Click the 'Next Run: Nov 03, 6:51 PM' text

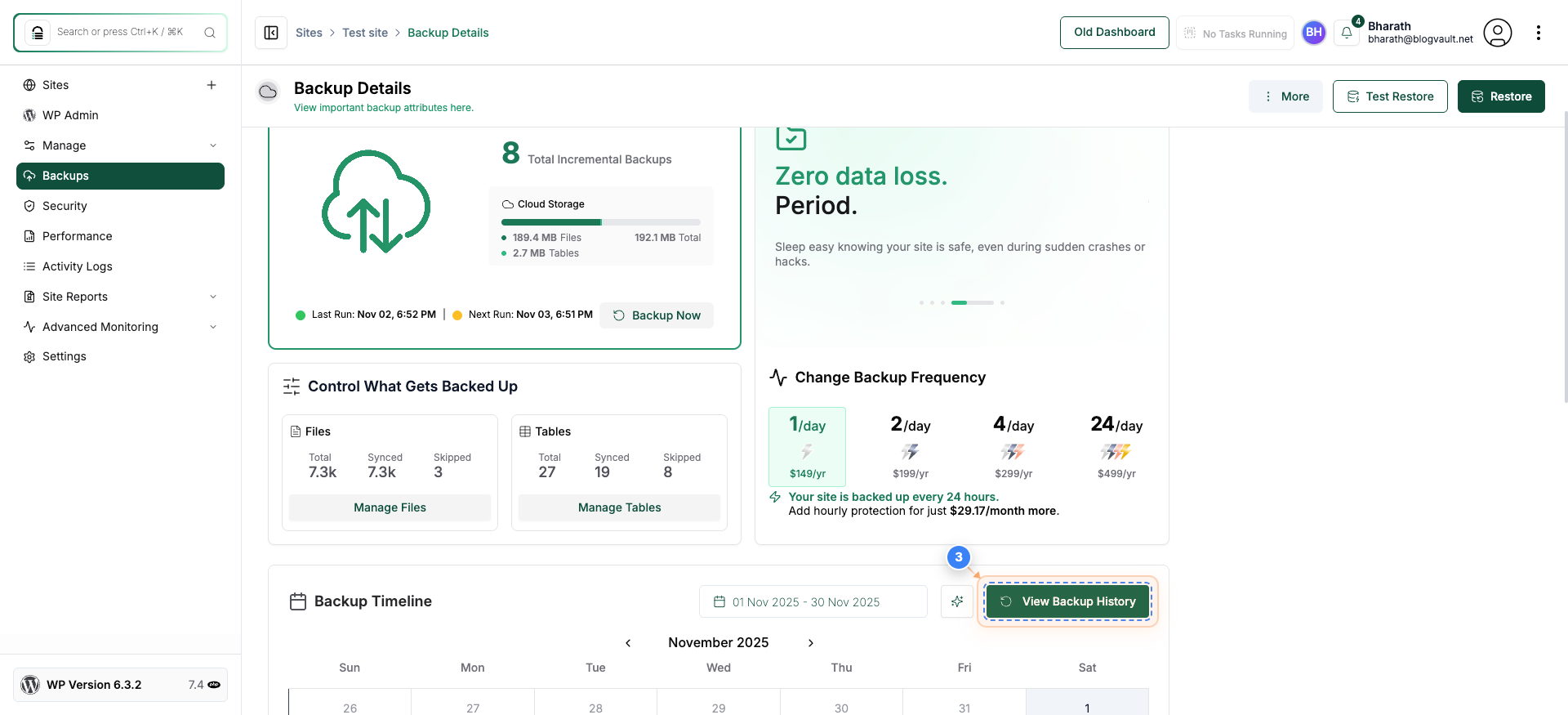tap(531, 315)
